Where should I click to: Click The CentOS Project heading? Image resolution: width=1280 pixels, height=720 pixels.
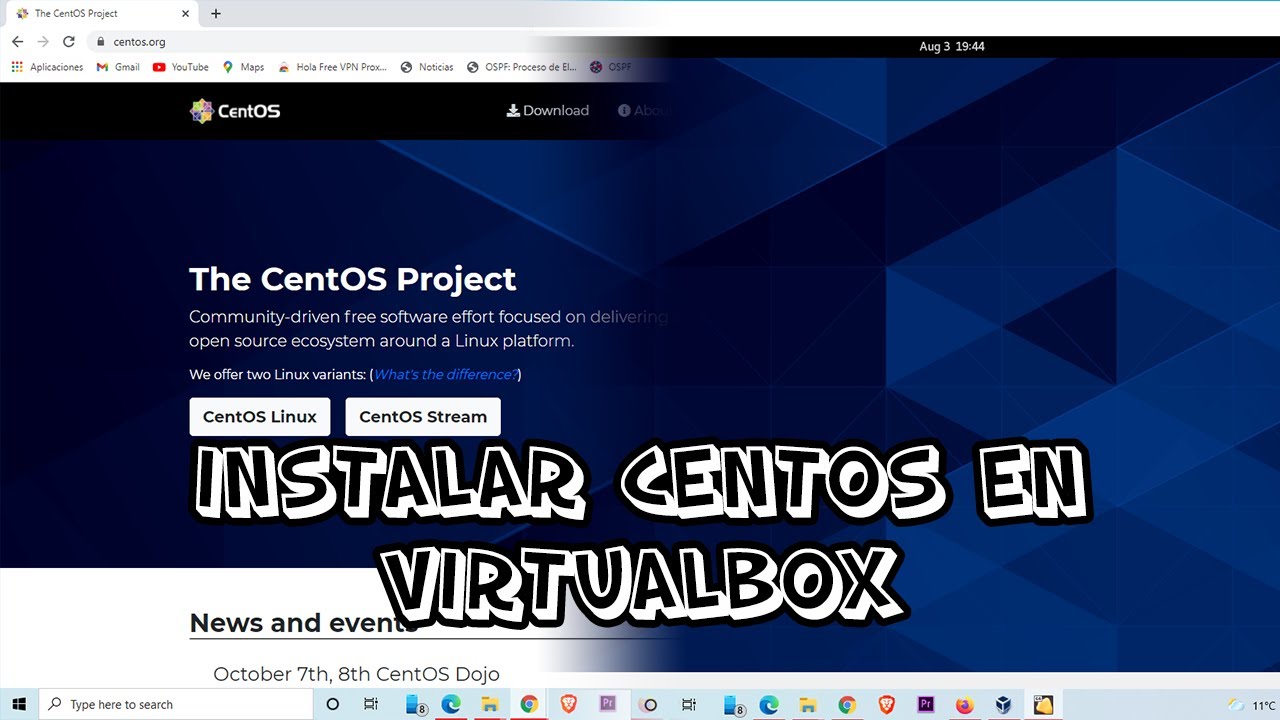(353, 279)
